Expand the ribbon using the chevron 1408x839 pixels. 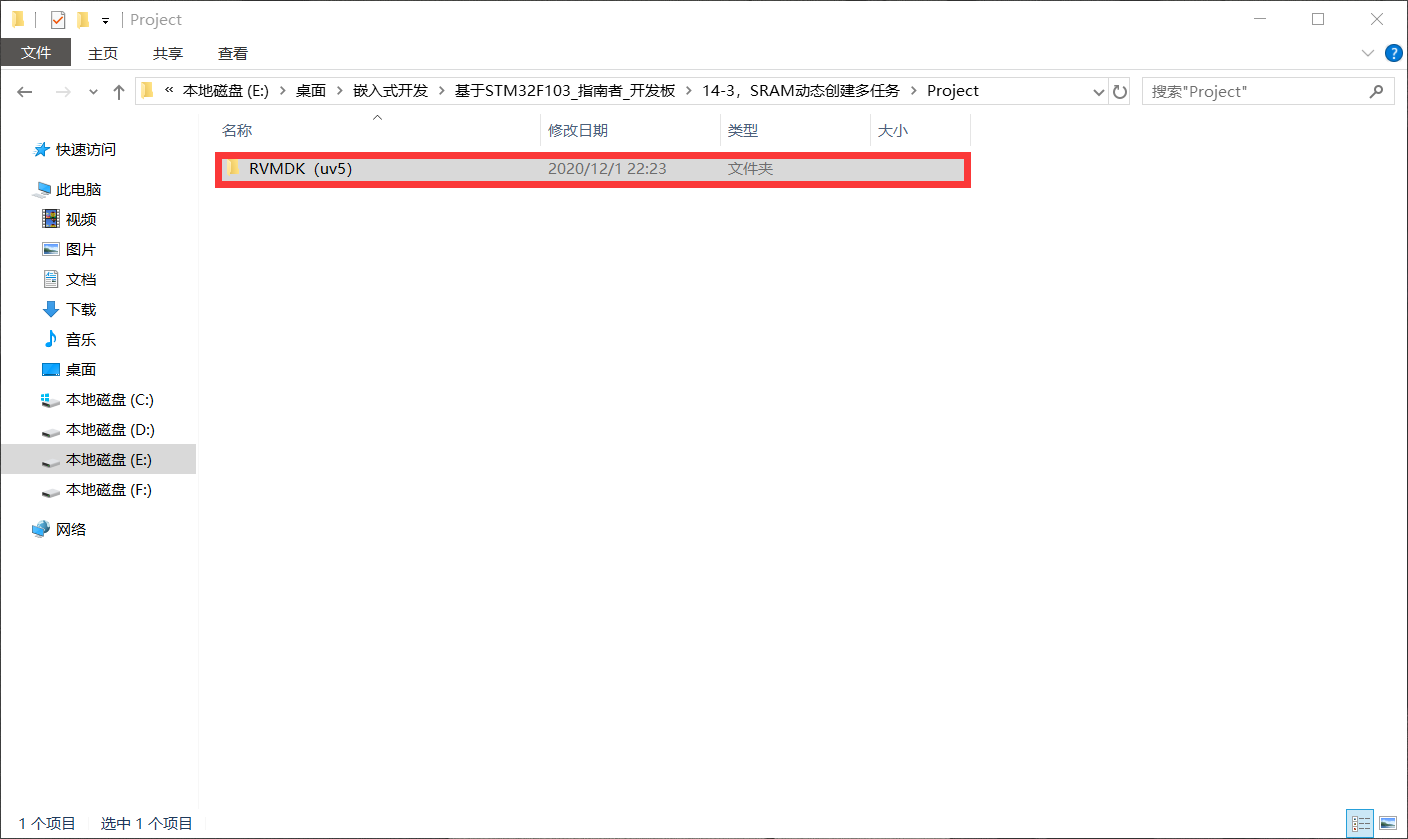click(1368, 53)
